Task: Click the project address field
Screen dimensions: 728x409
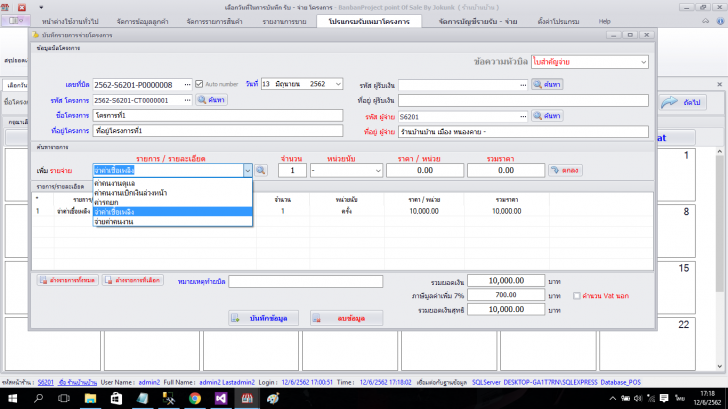Action: pos(218,130)
